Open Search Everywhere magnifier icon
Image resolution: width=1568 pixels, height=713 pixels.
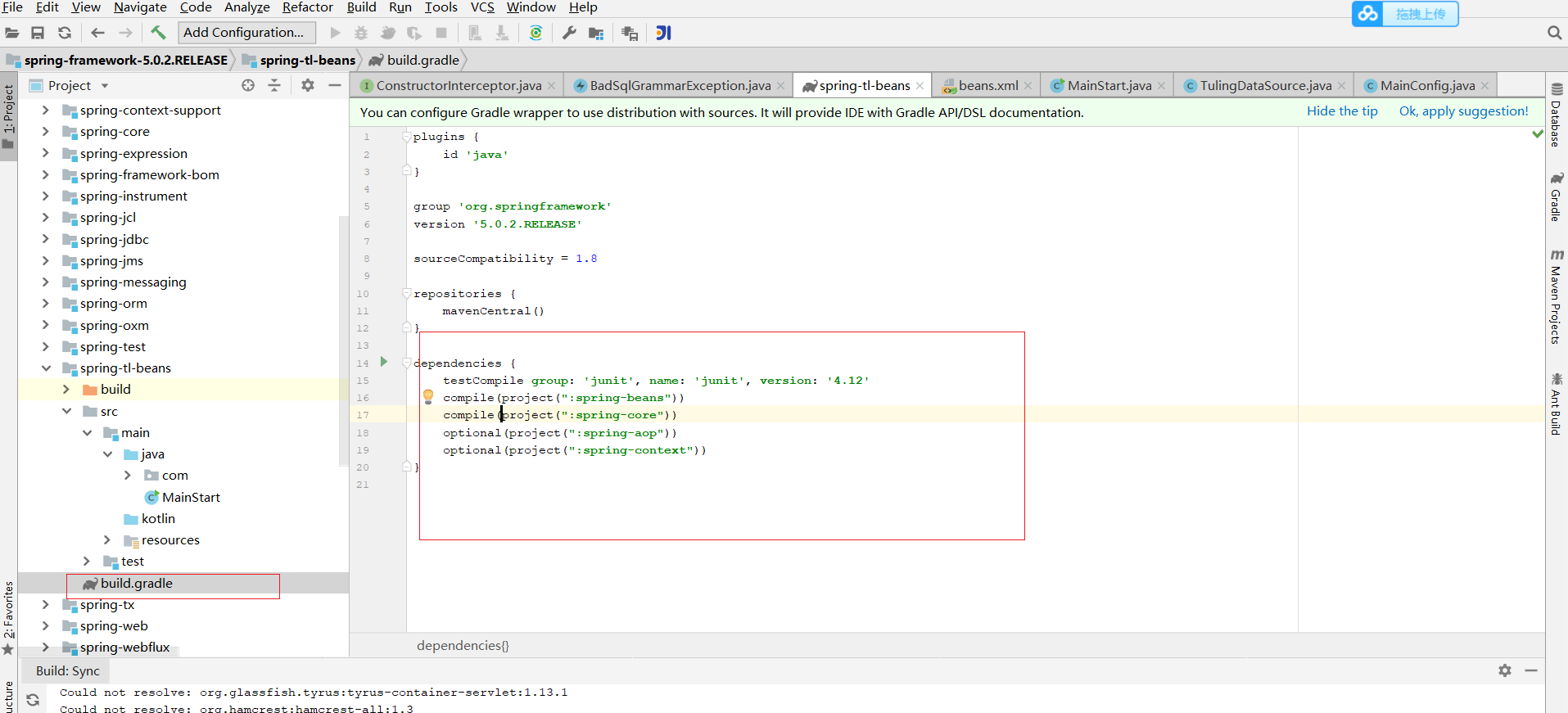(x=1554, y=33)
